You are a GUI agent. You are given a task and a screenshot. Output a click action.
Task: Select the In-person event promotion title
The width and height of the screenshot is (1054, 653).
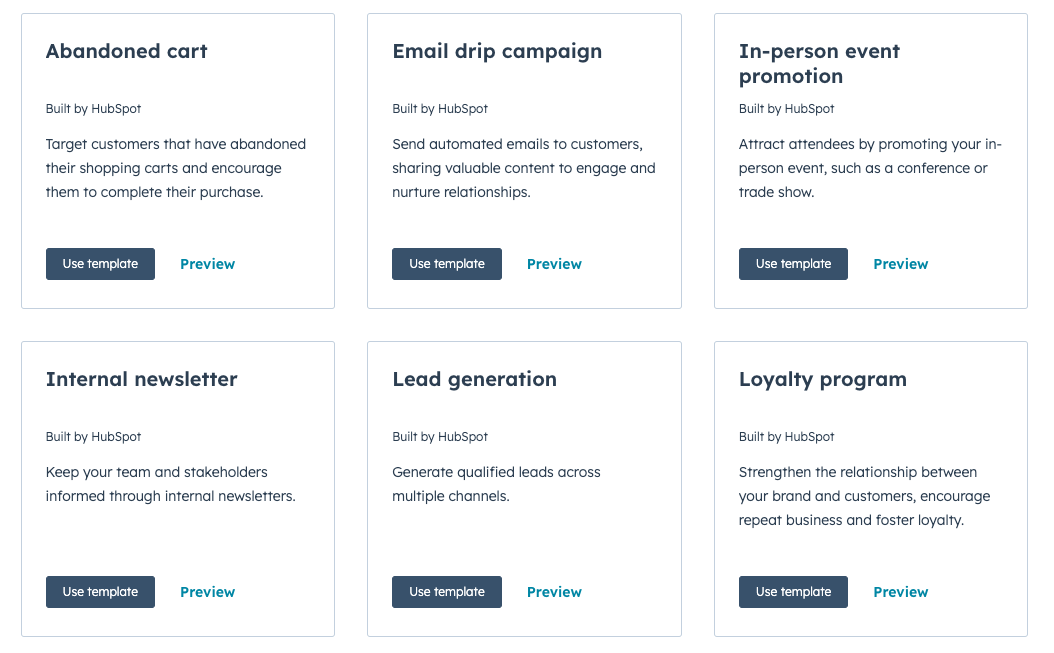tap(819, 63)
